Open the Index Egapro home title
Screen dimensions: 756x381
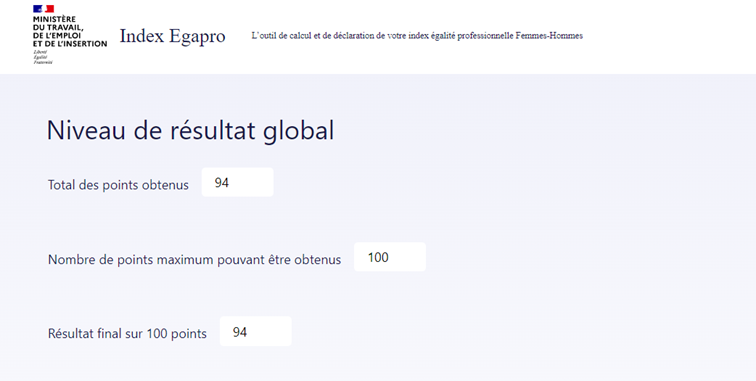[172, 36]
